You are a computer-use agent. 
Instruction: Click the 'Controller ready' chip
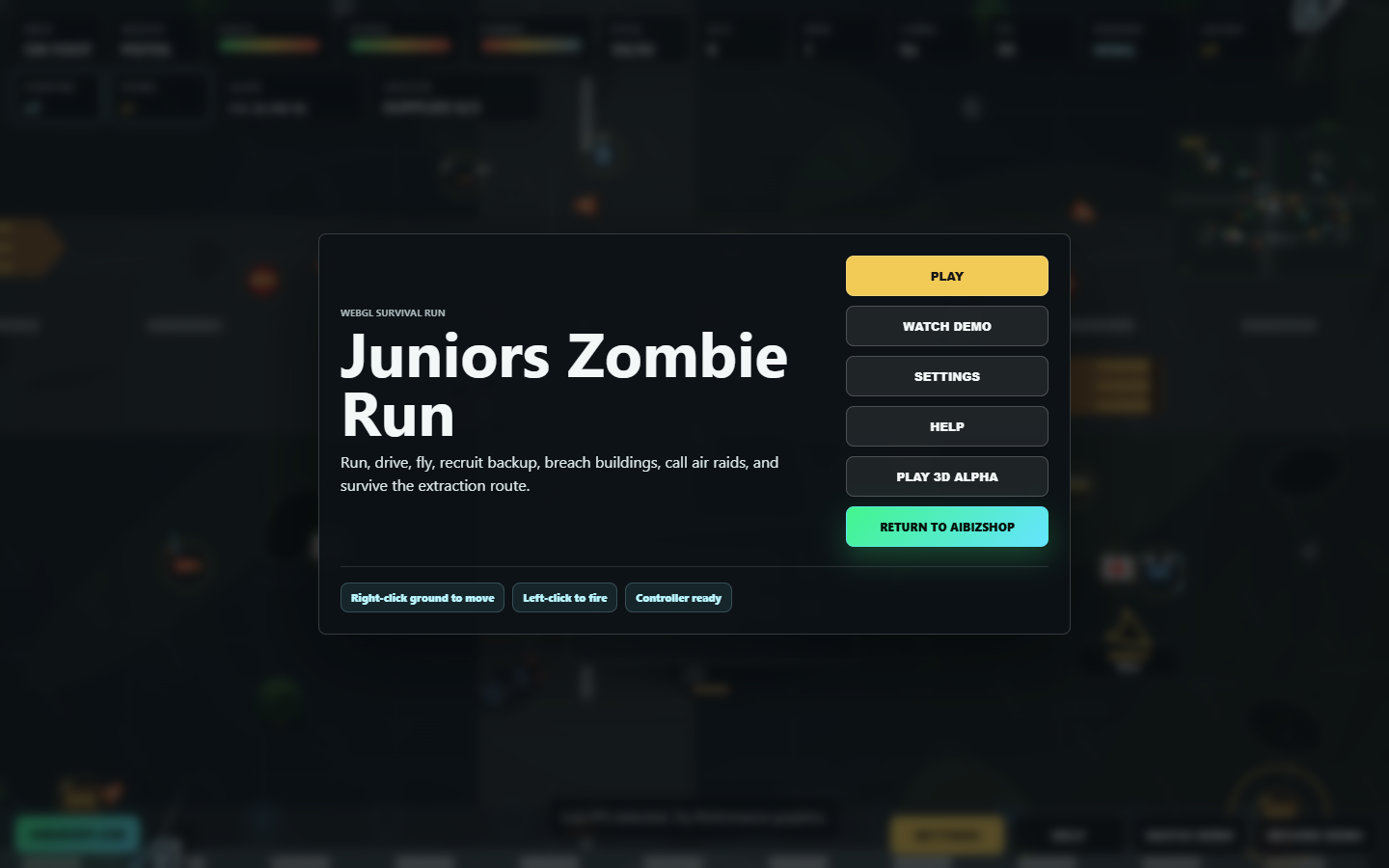(x=678, y=598)
